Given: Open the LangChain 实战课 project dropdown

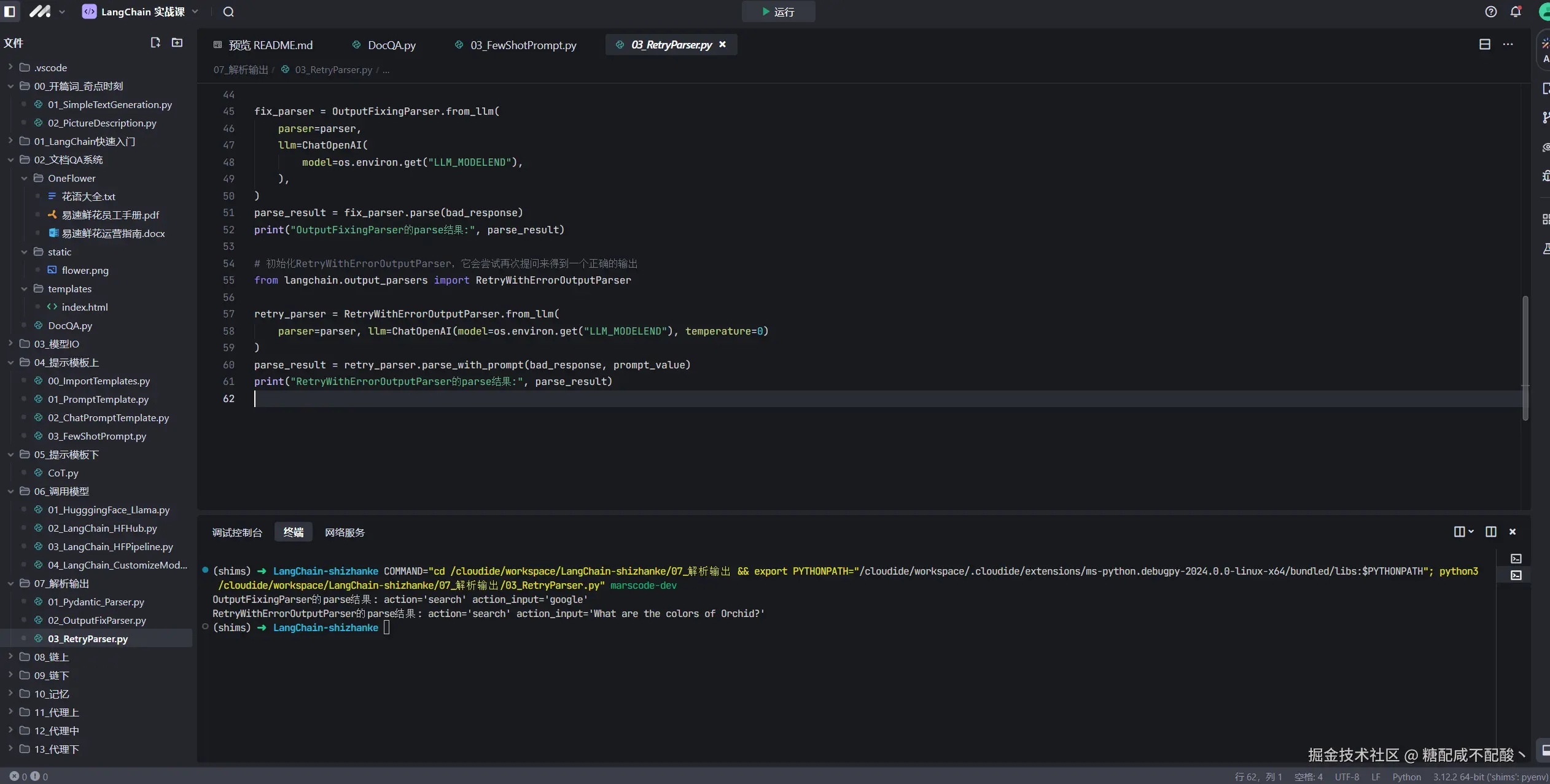Looking at the screenshot, I should [x=142, y=12].
